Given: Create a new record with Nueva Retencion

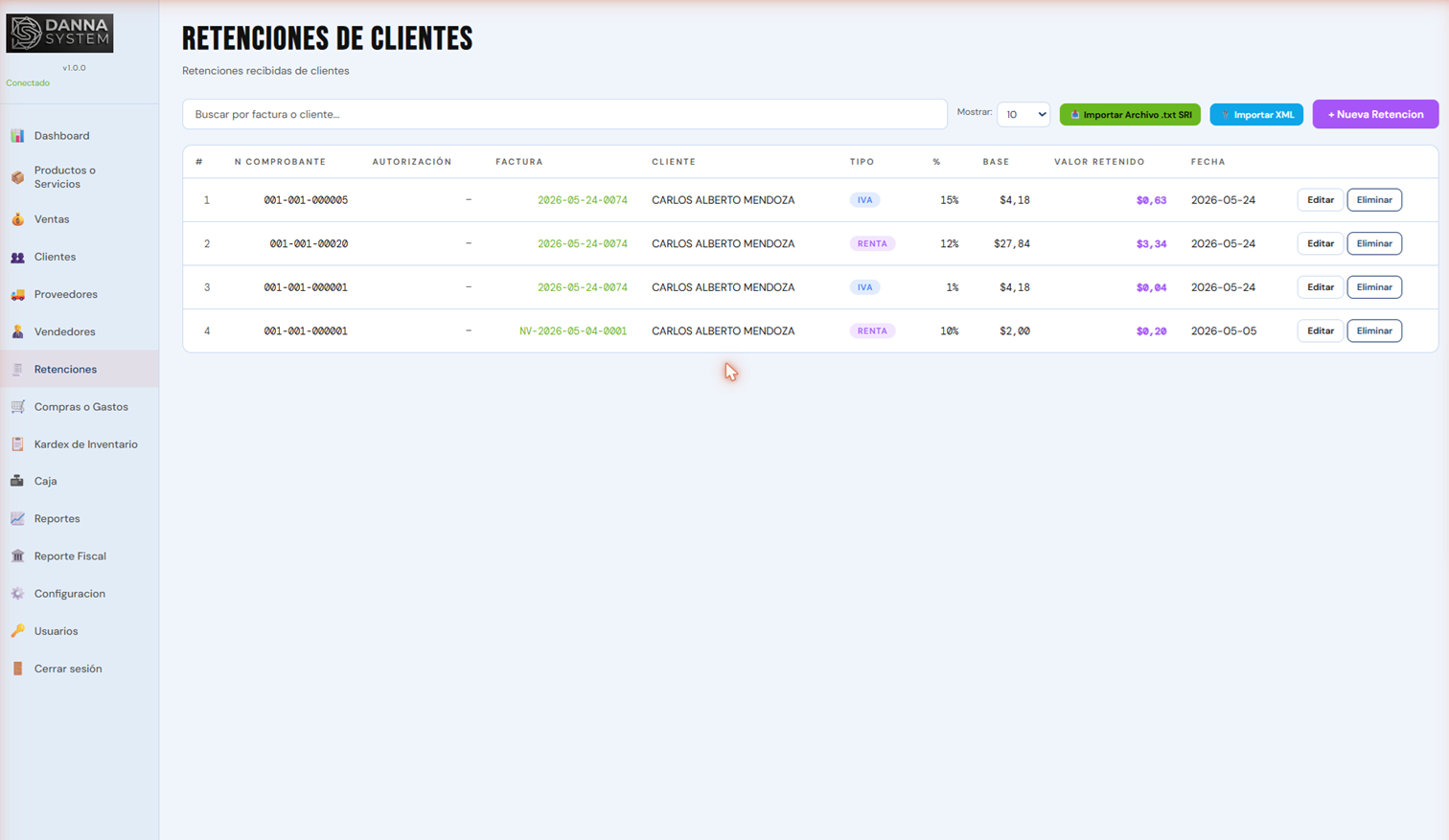Looking at the screenshot, I should (x=1375, y=114).
